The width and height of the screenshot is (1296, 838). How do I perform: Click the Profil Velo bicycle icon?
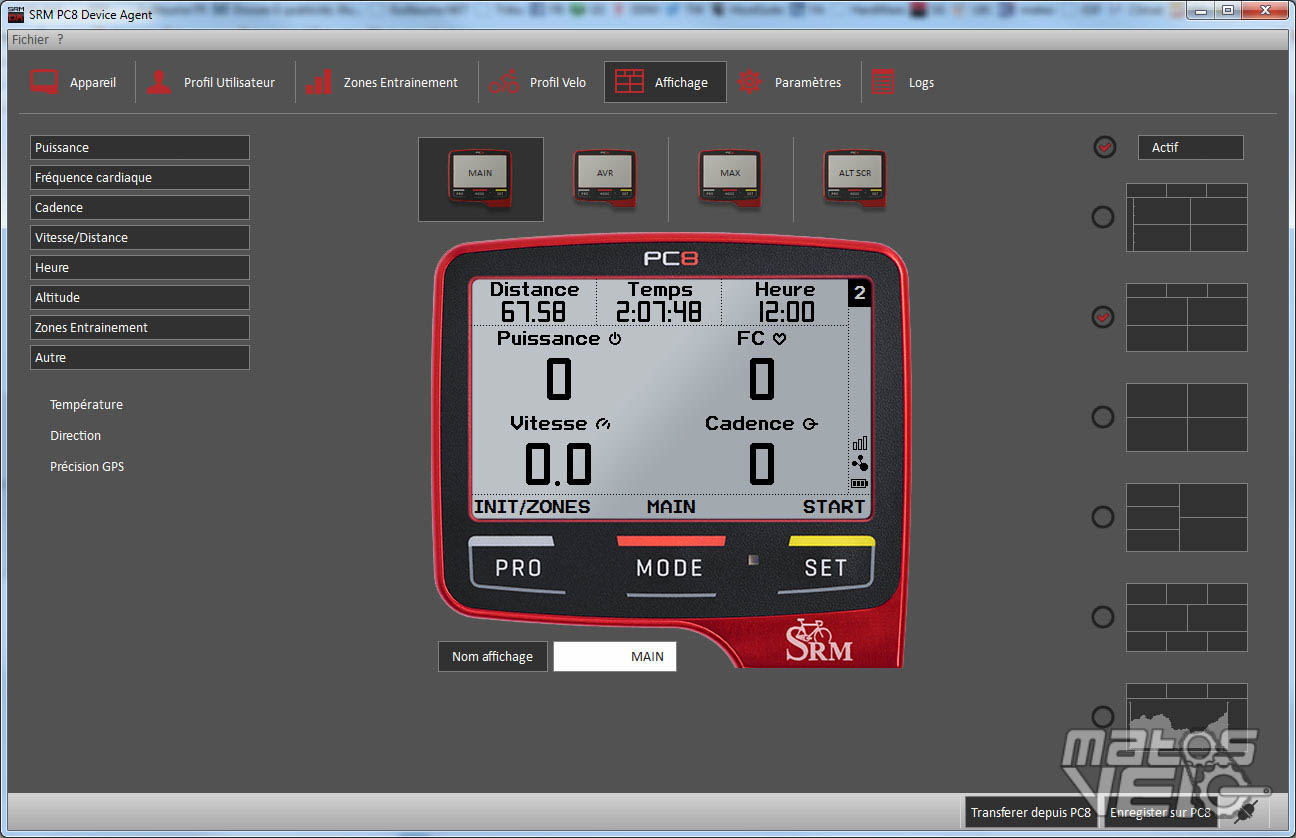point(505,82)
